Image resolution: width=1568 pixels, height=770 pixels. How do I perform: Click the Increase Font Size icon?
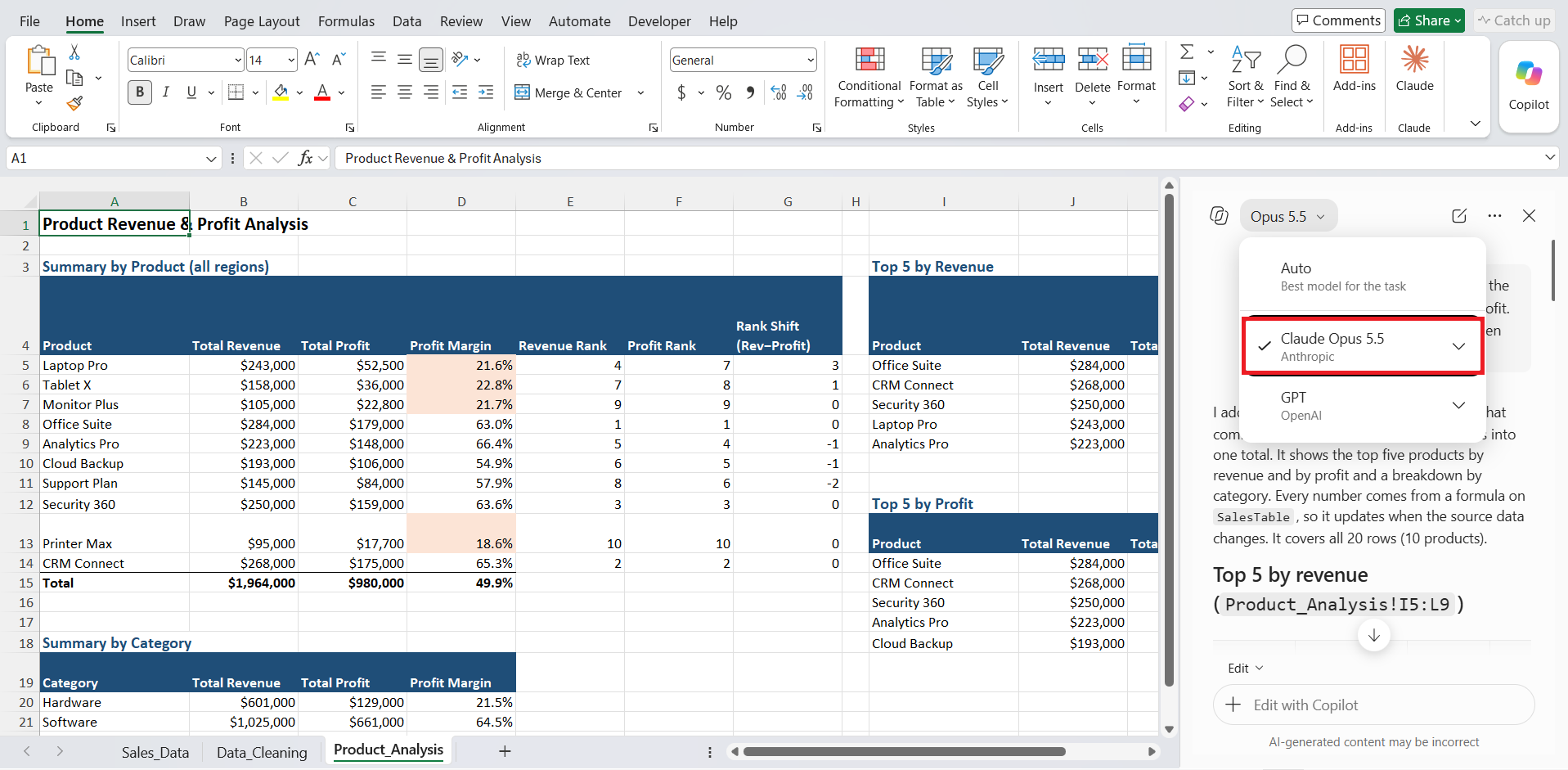point(312,60)
